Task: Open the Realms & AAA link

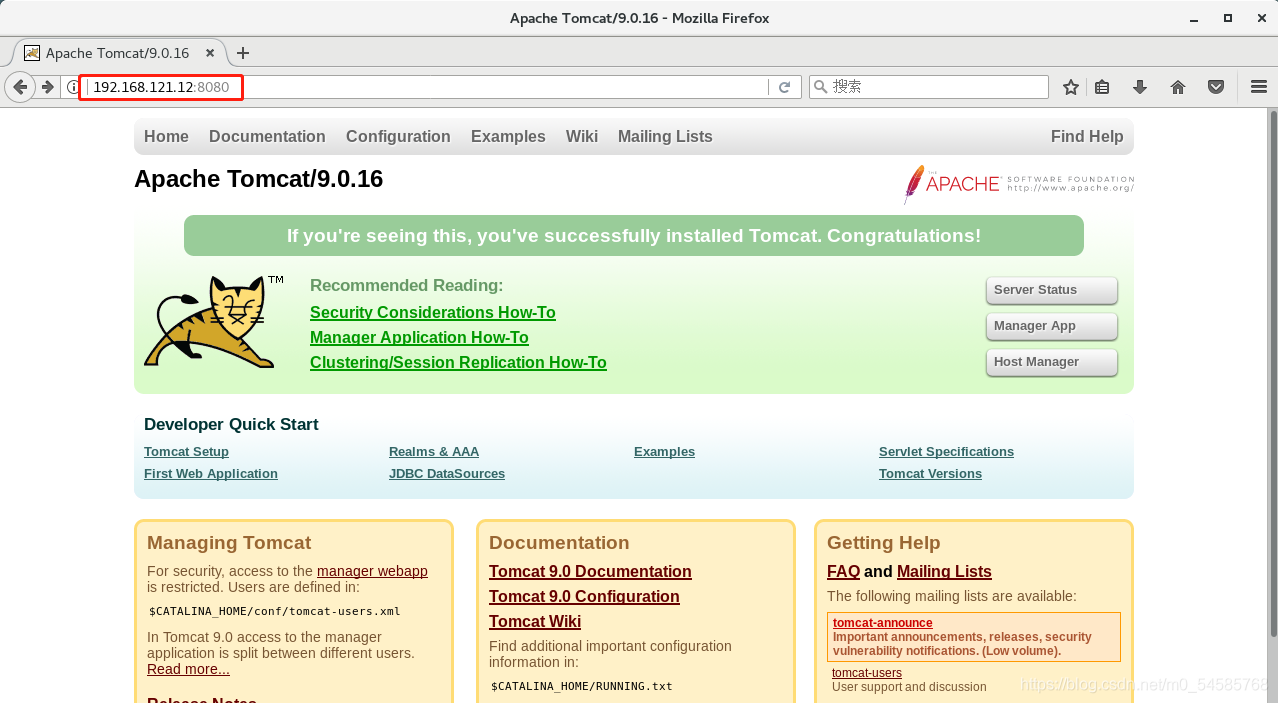Action: click(434, 452)
